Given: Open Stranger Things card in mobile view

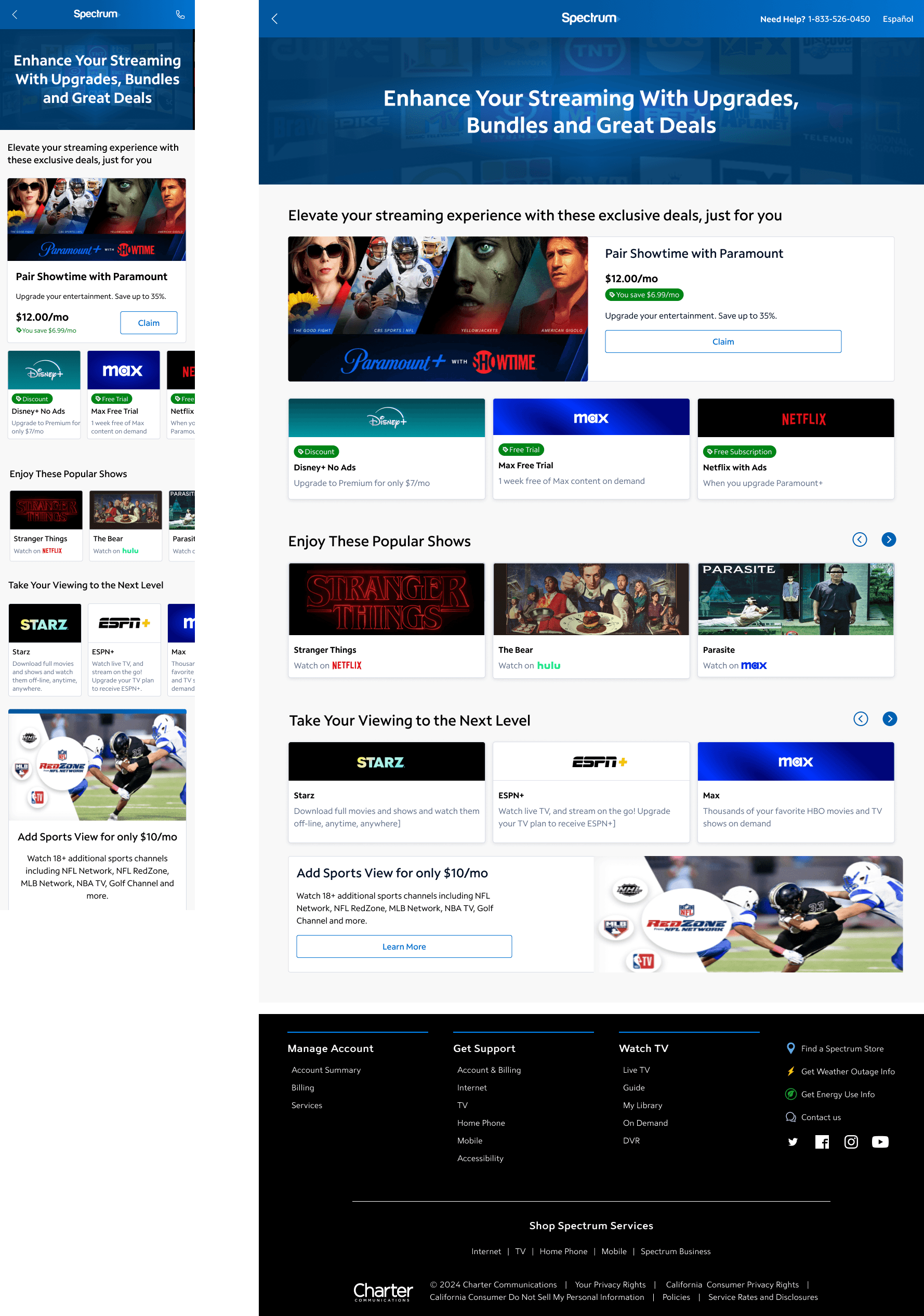Looking at the screenshot, I should (46, 525).
